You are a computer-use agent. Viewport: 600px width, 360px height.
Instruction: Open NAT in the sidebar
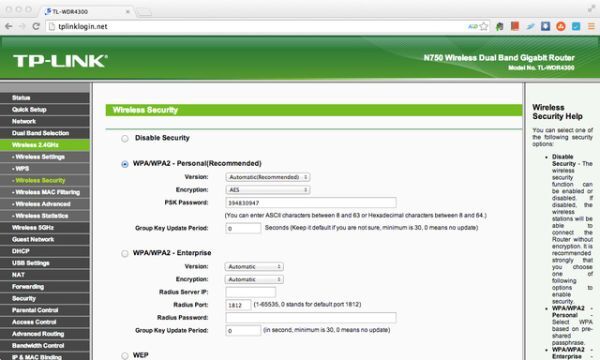45,275
